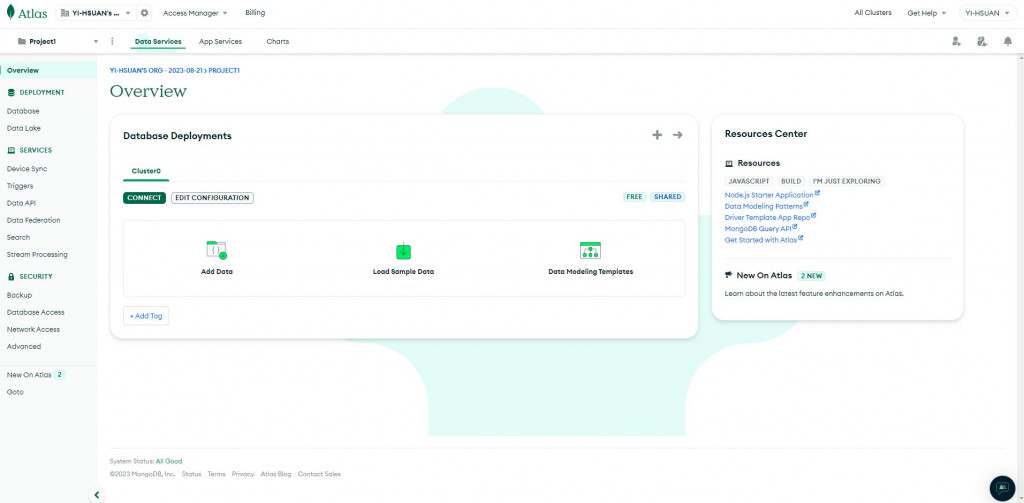This screenshot has height=503, width=1024.
Task: Open the alerts bell icon
Action: point(1008,41)
